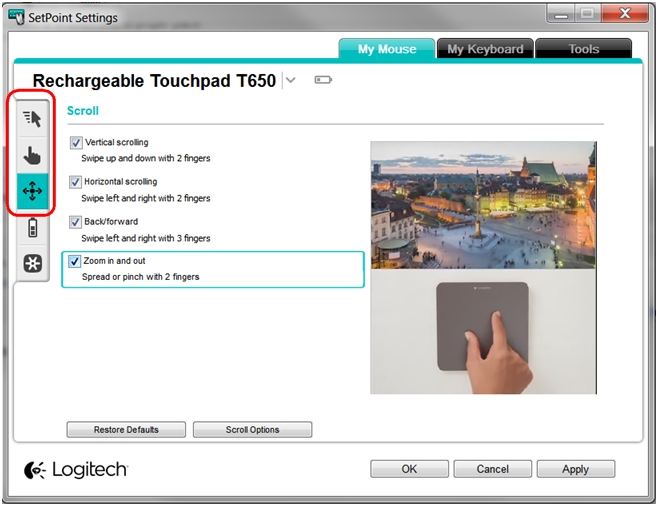Click the city square preview image
Viewport: 658px width, 506px height.
(483, 205)
